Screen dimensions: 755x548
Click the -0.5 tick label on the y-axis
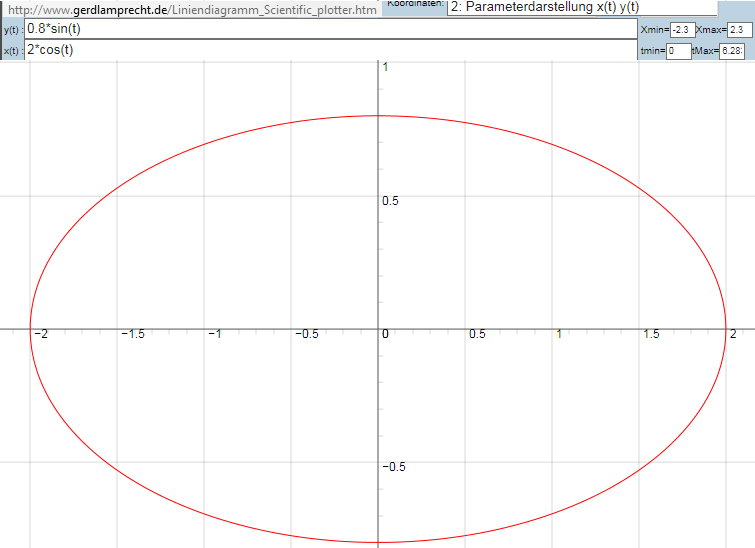coord(396,467)
